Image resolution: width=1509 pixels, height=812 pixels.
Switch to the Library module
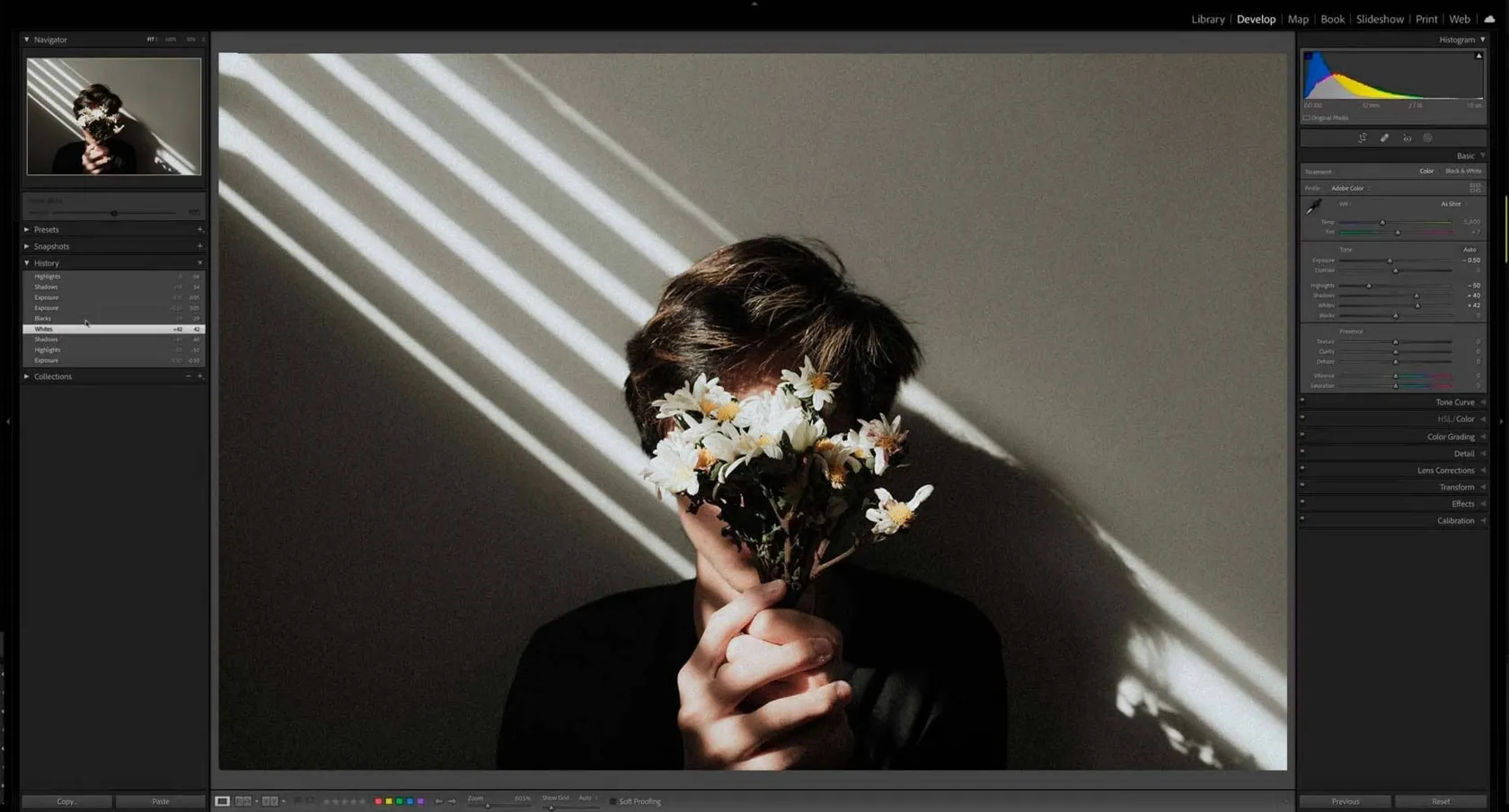[x=1207, y=19]
